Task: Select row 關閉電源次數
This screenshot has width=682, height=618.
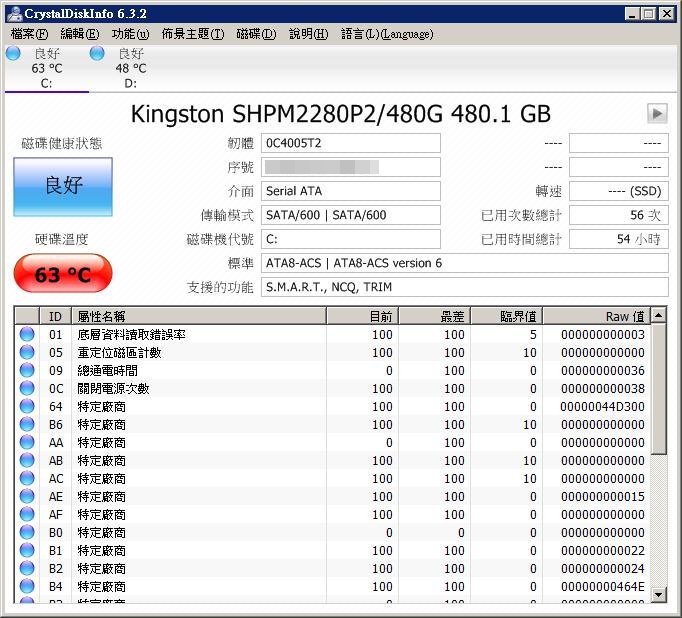Action: [x=332, y=388]
